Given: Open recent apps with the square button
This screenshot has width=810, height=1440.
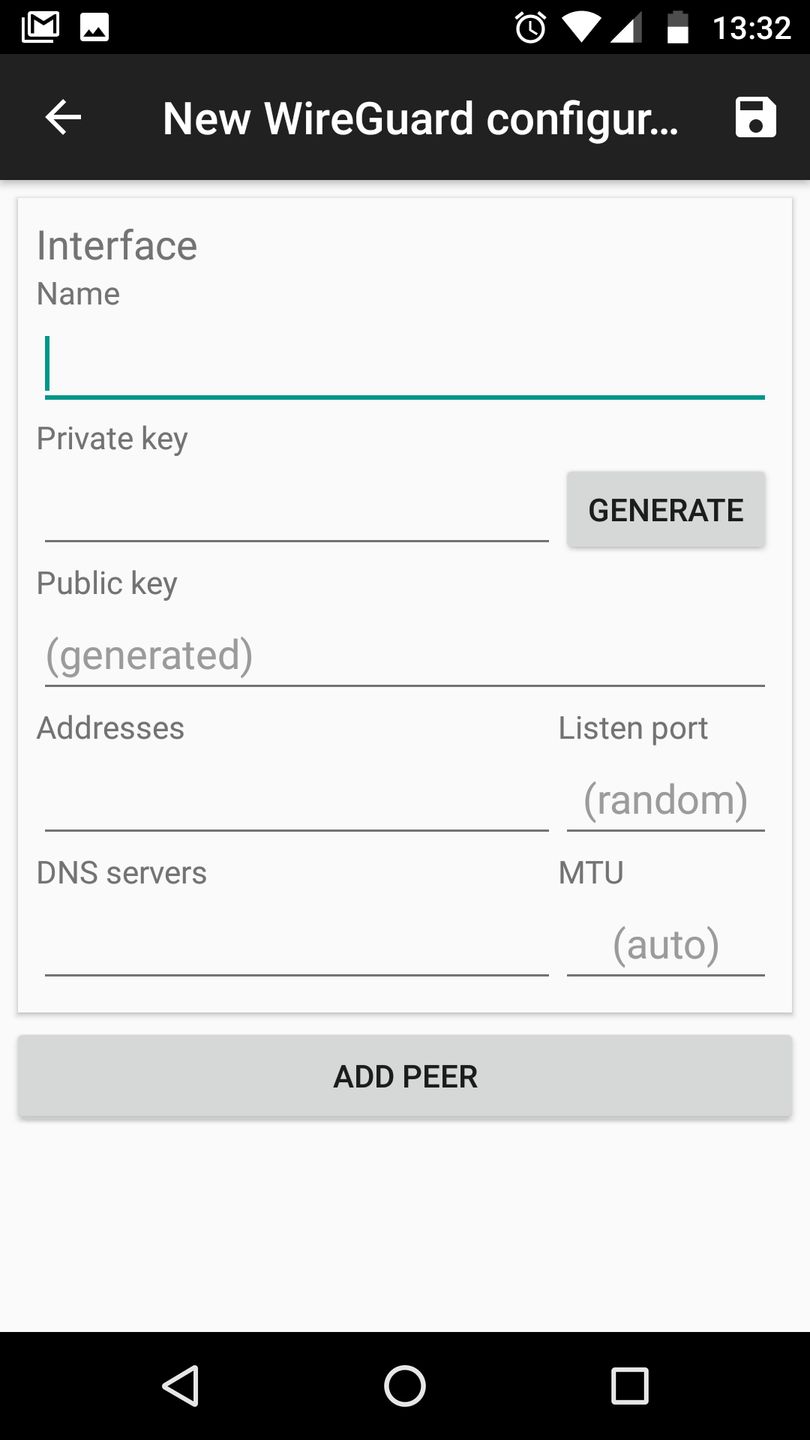Looking at the screenshot, I should pos(629,1386).
